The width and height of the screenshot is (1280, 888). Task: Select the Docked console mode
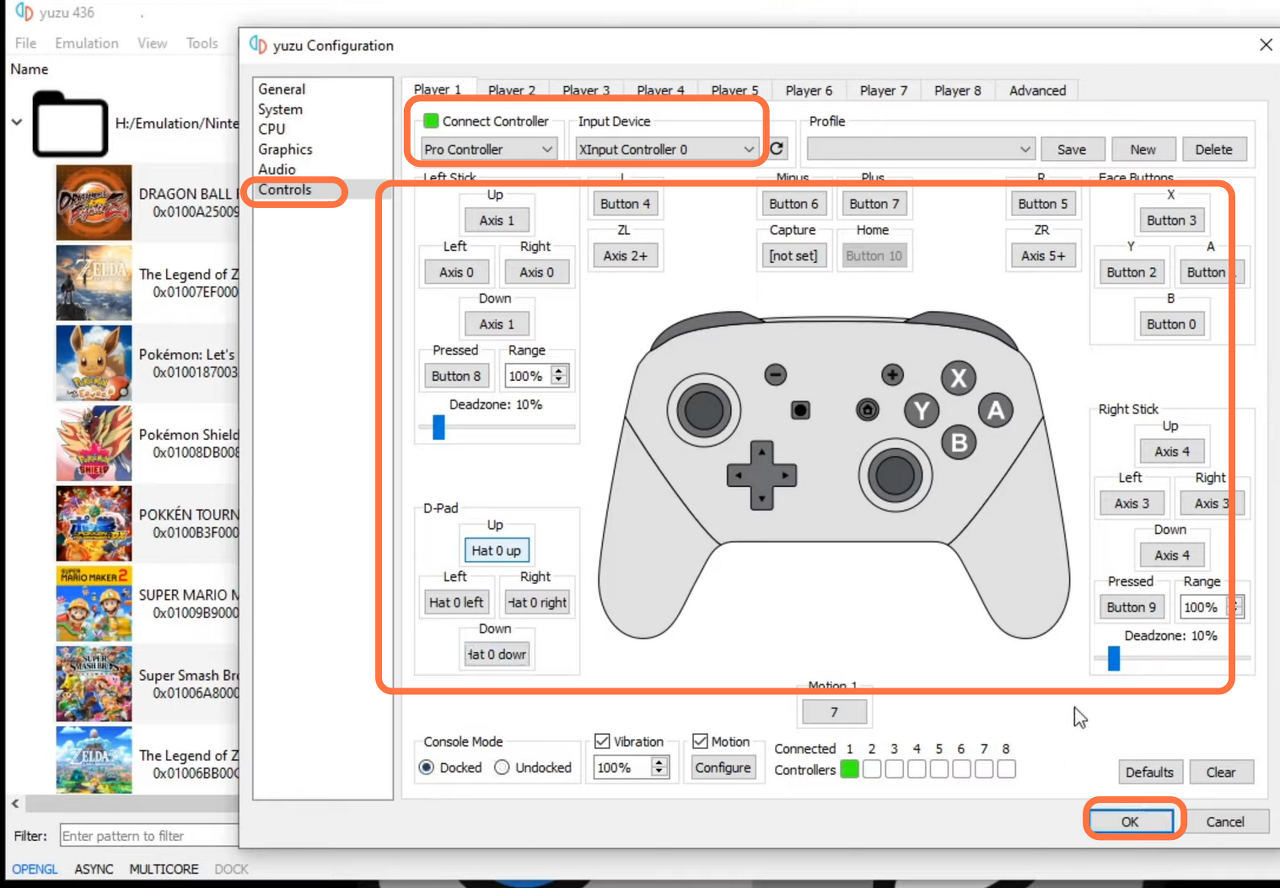pos(427,768)
